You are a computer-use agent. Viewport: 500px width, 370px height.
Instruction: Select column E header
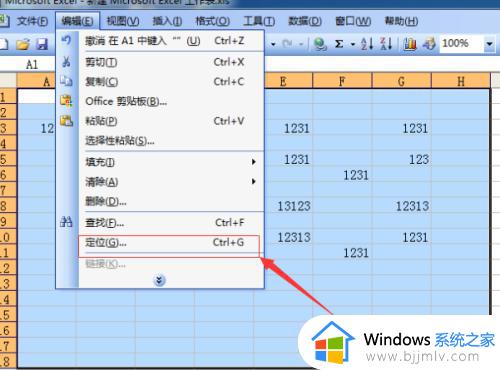[289, 81]
